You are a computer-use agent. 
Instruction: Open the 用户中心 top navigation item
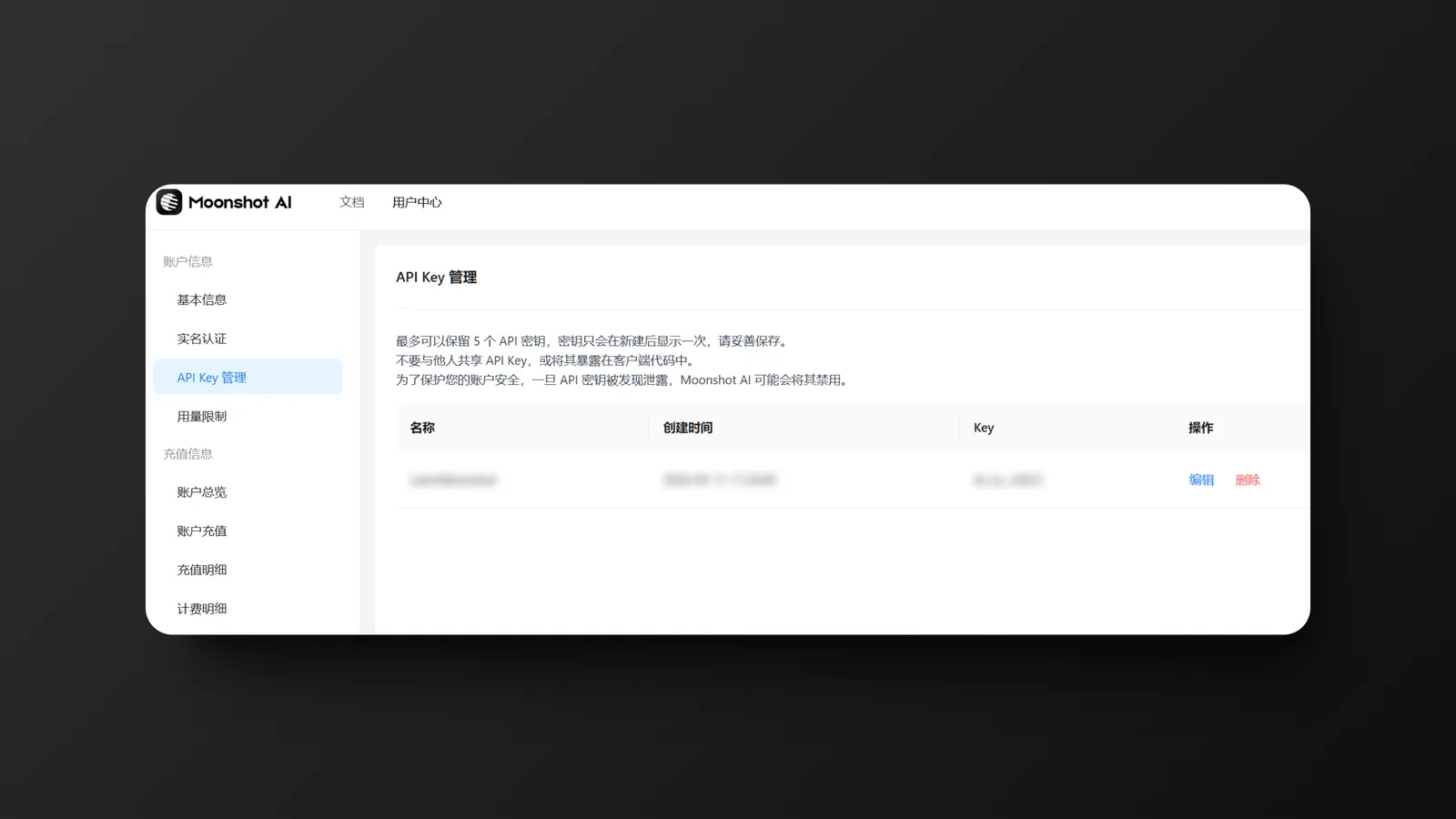pos(417,202)
